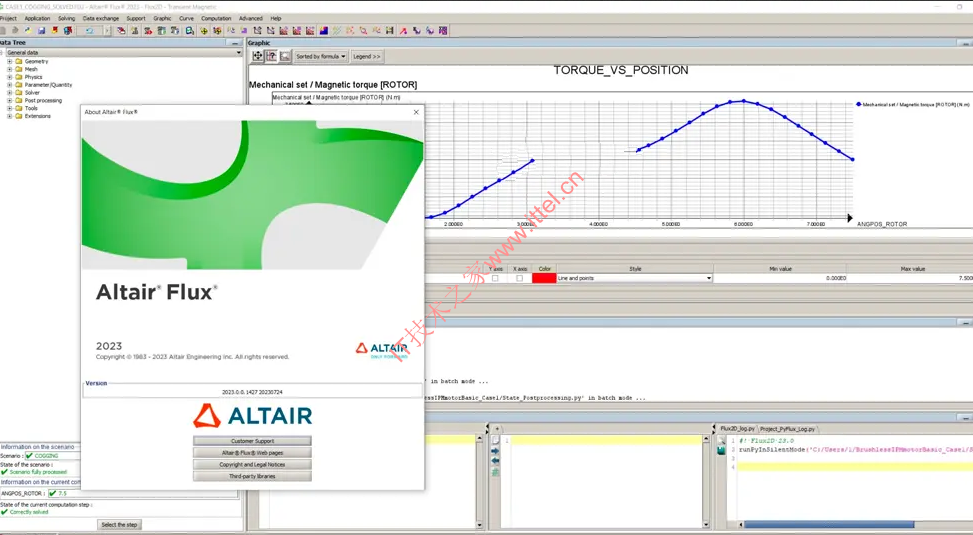Screen dimensions: 973x535
Task: Click the Third-party libraries button
Action: click(252, 476)
